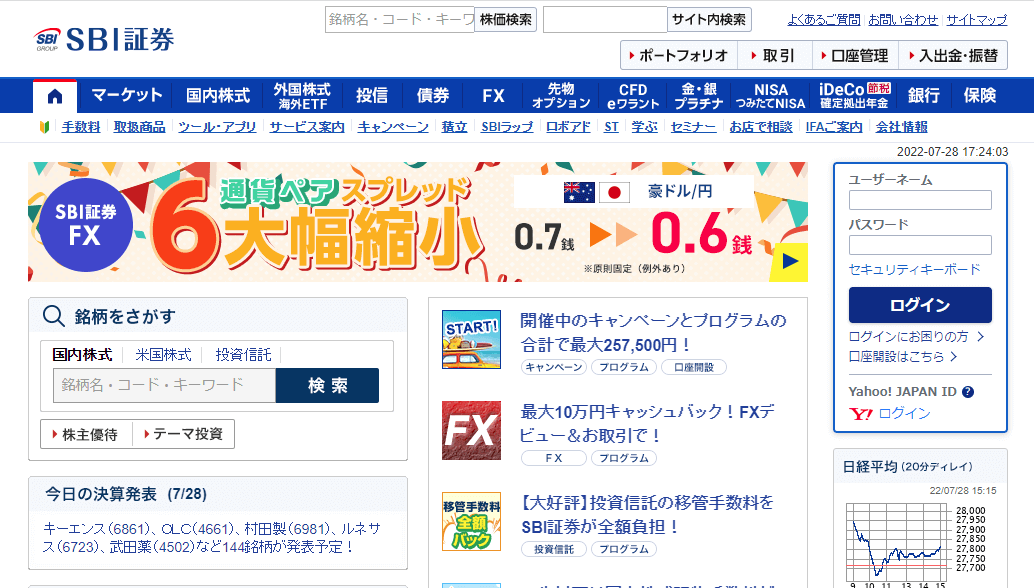
Task: Open 入出金・振替
Action: 953,55
